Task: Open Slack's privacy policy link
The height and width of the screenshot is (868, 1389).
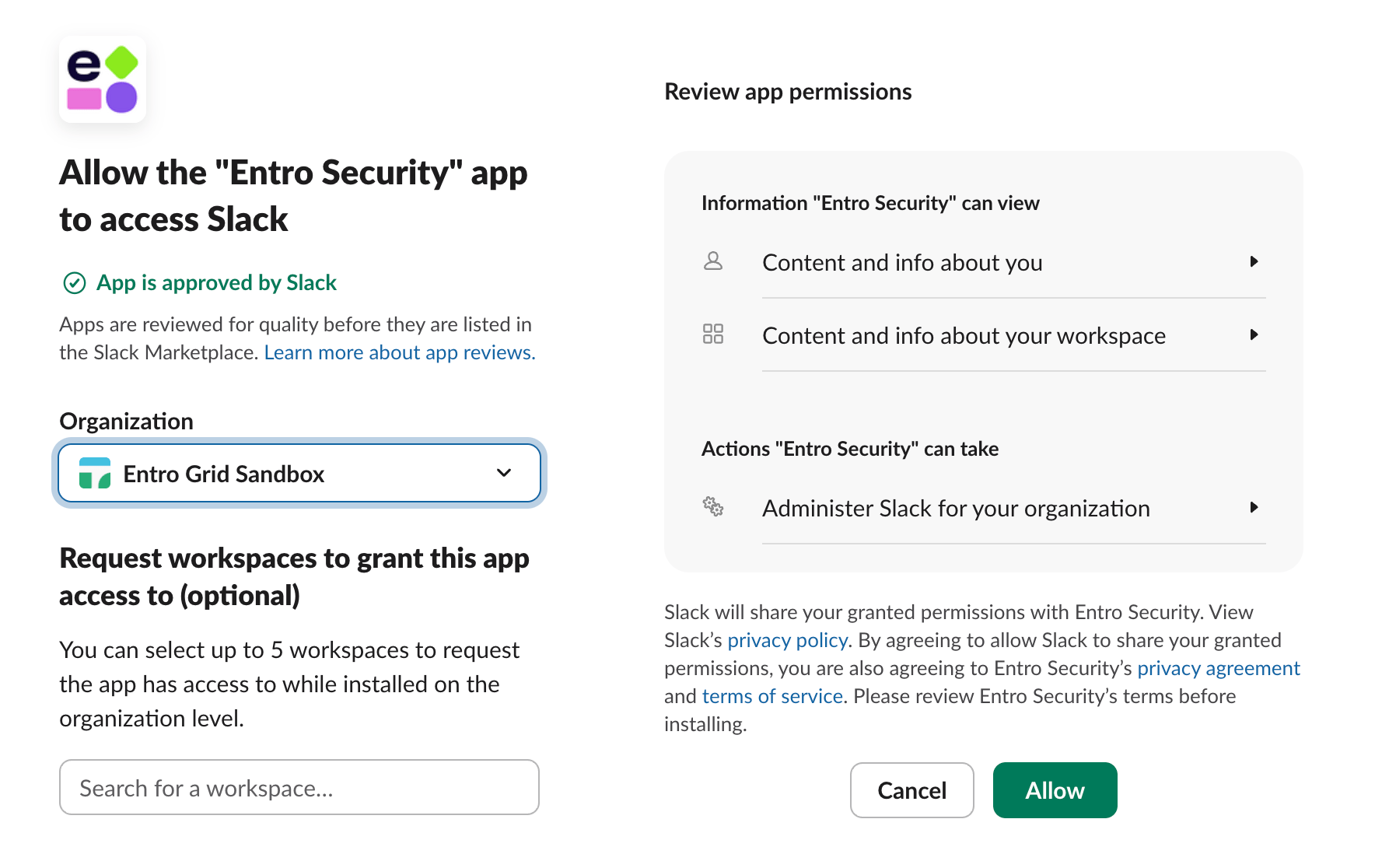Action: 787,640
